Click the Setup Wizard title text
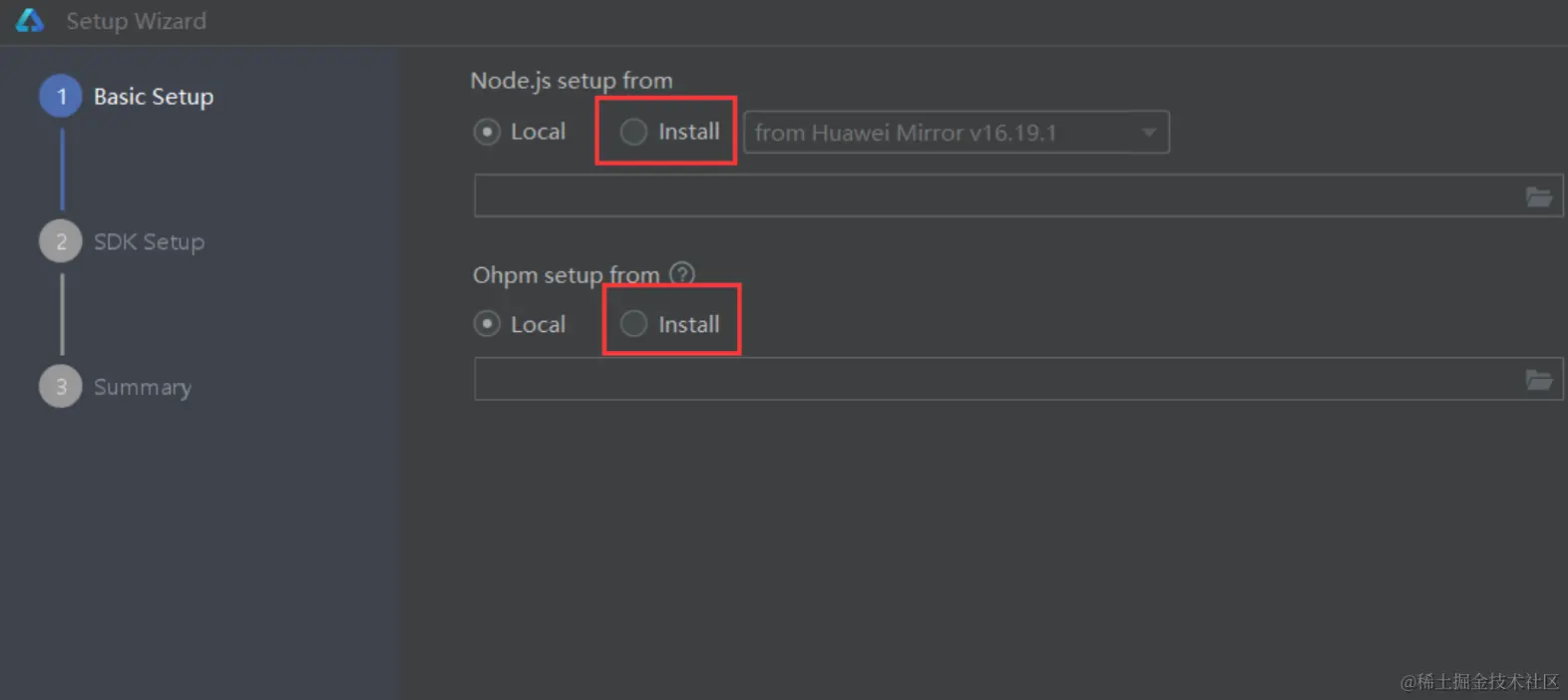 tap(136, 21)
